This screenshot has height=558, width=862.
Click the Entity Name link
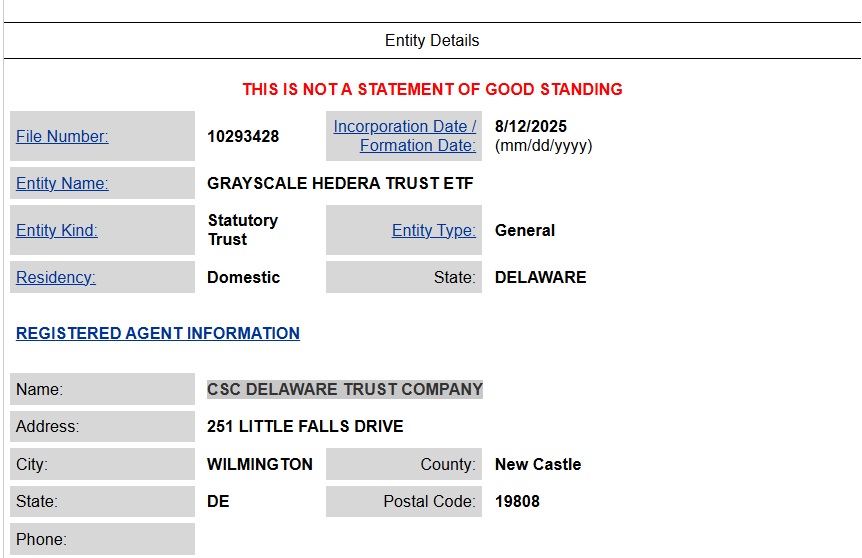point(62,184)
